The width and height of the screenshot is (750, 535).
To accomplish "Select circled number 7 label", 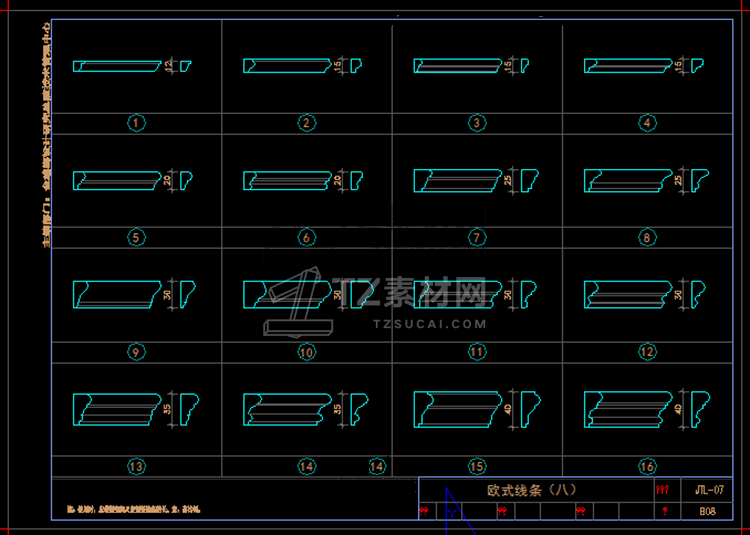I will point(476,238).
